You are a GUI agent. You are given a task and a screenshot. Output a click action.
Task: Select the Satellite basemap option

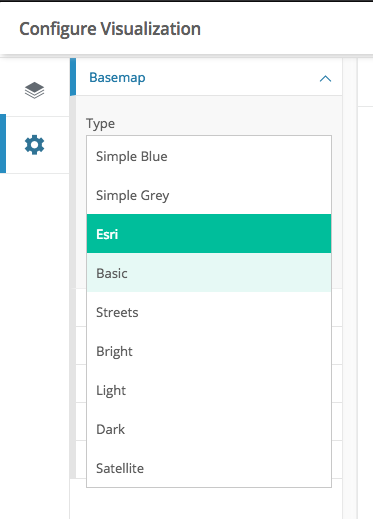pyautogui.click(x=209, y=468)
